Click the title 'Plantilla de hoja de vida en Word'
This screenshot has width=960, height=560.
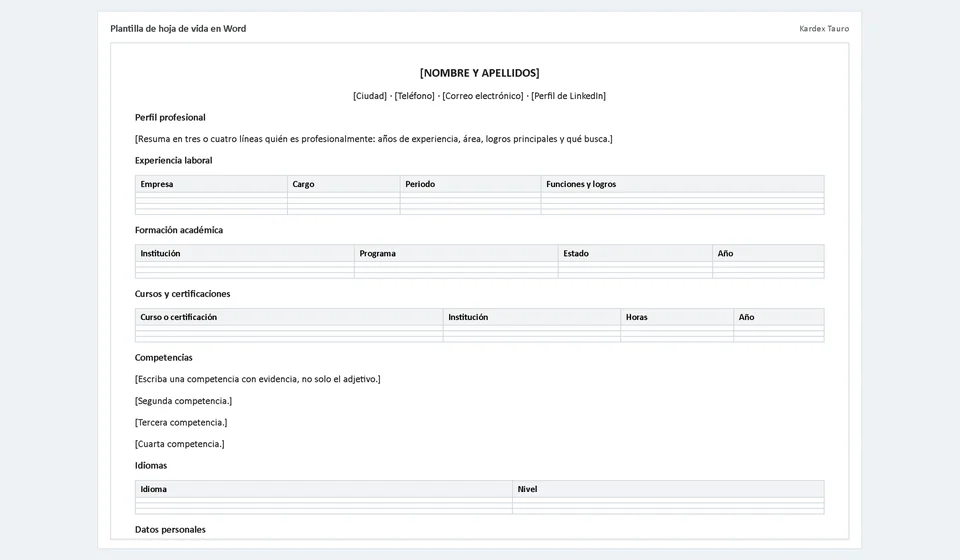(178, 29)
